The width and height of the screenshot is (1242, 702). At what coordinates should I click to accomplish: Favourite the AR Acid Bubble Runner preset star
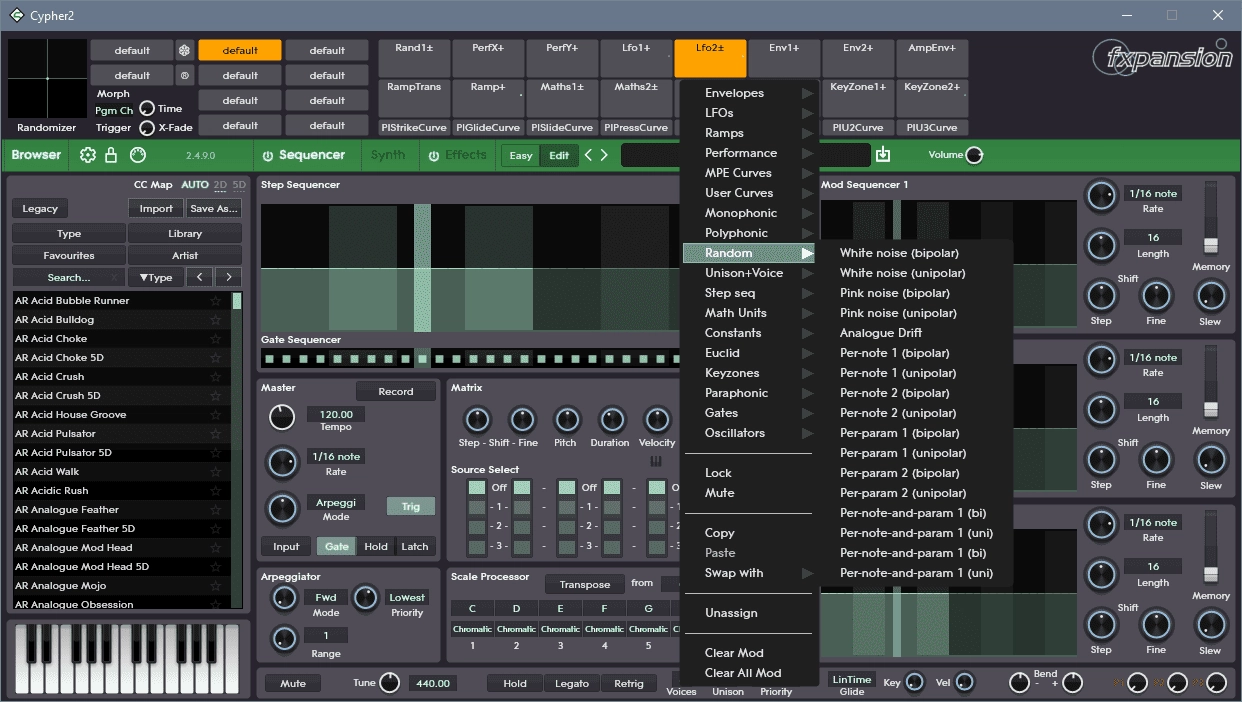pos(216,301)
